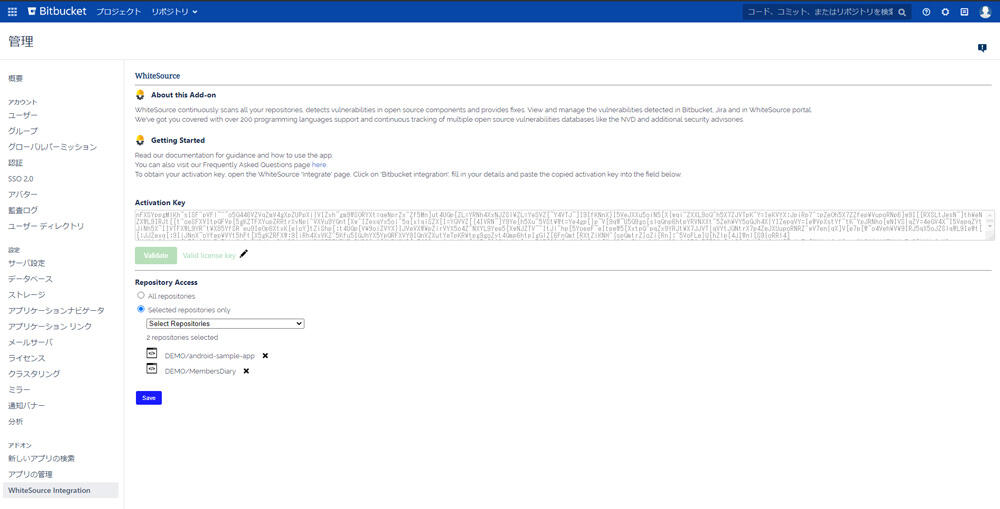1000x509 pixels.
Task: Select the All repositories option
Action: 141,296
